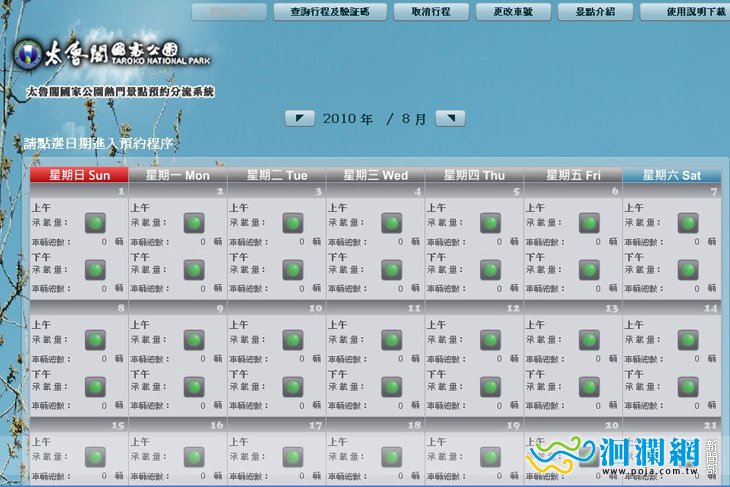Open 查詢行程及驗證碼 menu button
Viewport: 730px width, 487px height.
pyautogui.click(x=330, y=12)
